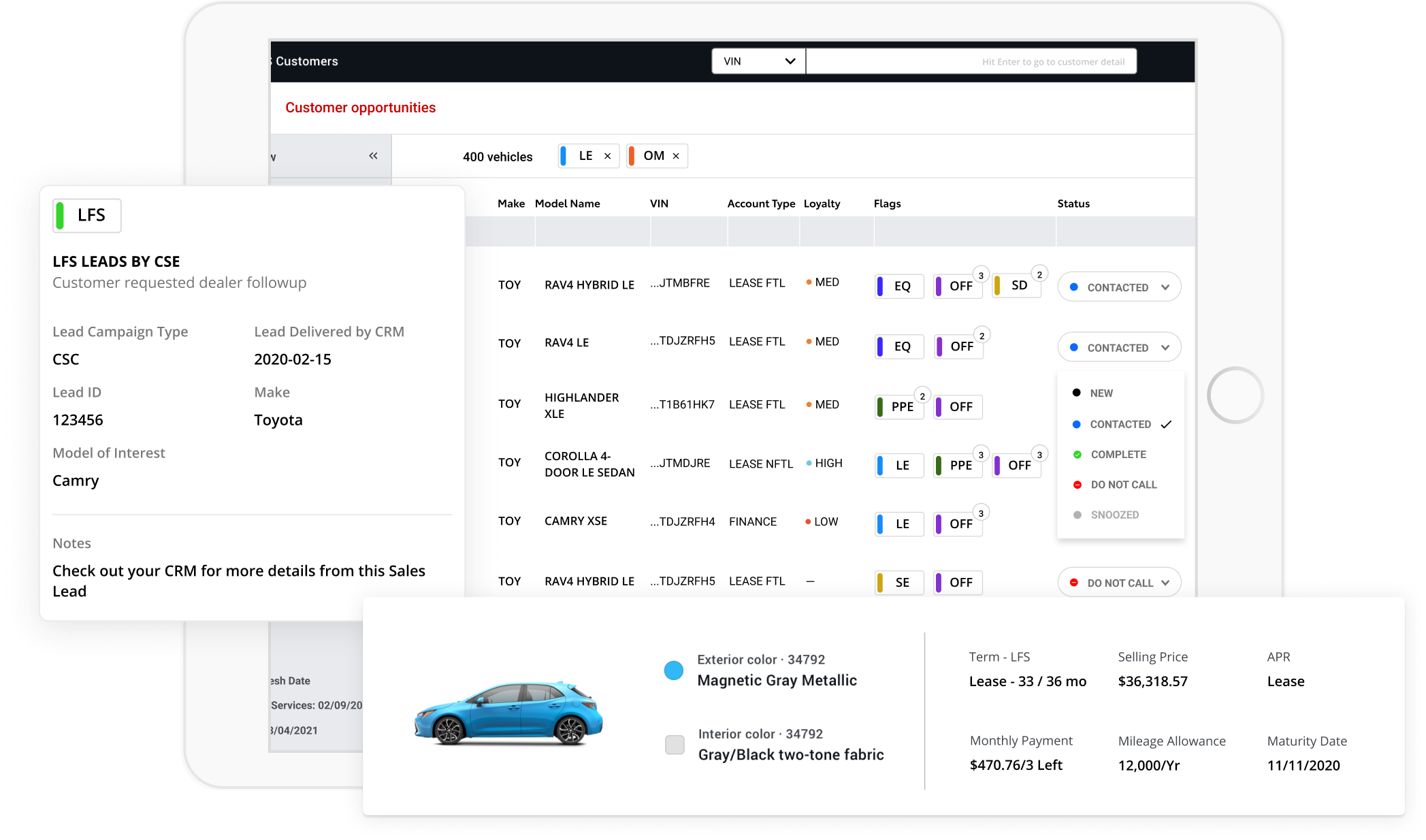Image resolution: width=1426 pixels, height=840 pixels.
Task: Select COMPLETE status option
Action: coord(1118,455)
